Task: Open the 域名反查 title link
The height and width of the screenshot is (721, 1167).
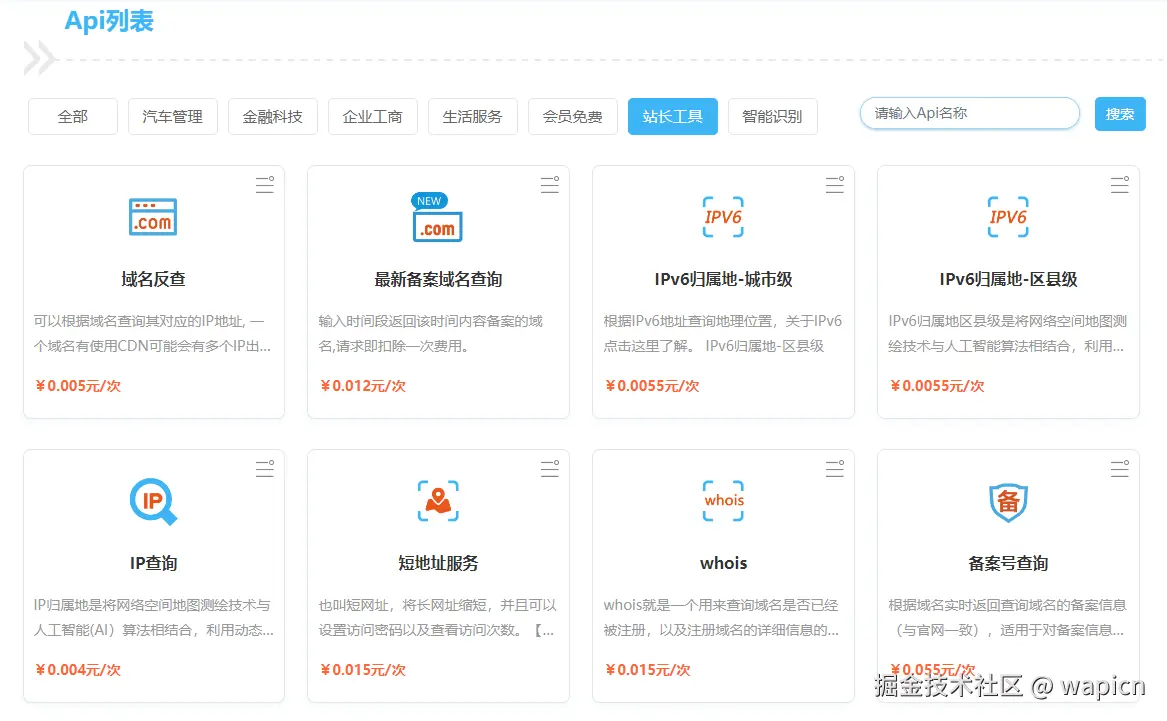Action: (153, 280)
